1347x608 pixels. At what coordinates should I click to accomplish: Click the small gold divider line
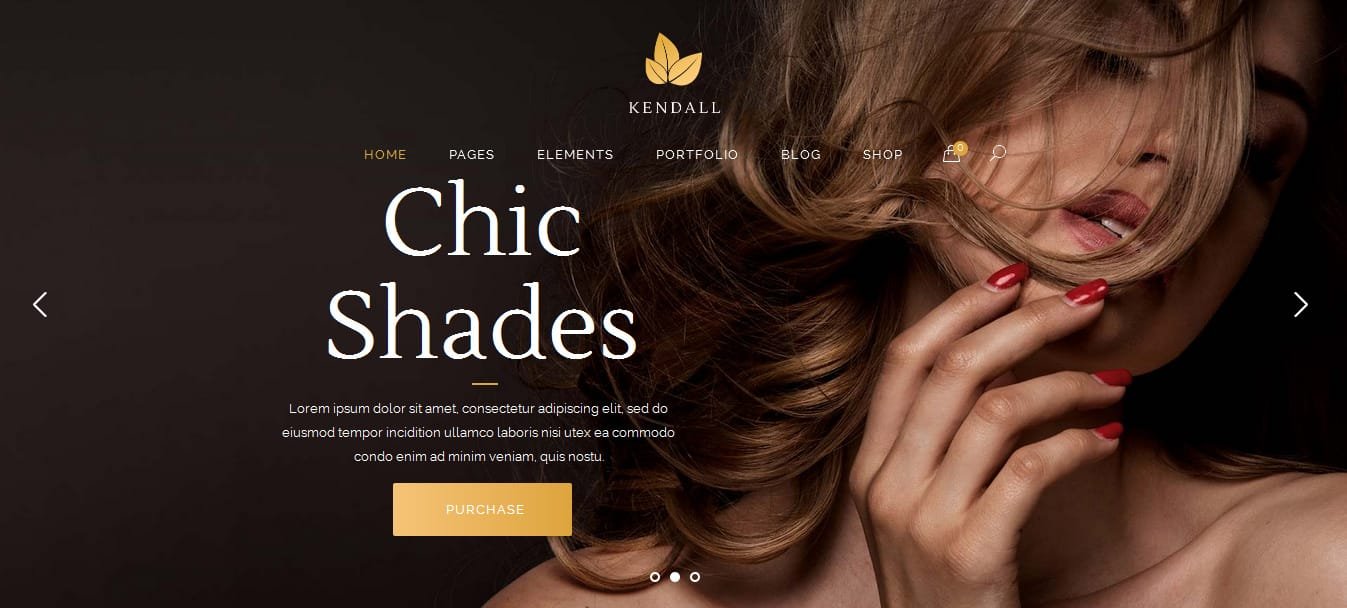tap(484, 383)
